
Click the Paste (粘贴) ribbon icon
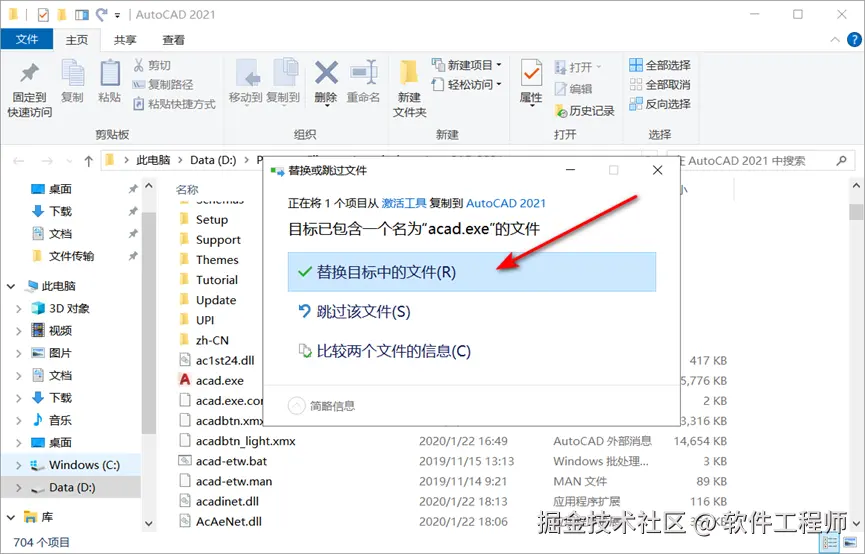coord(109,81)
